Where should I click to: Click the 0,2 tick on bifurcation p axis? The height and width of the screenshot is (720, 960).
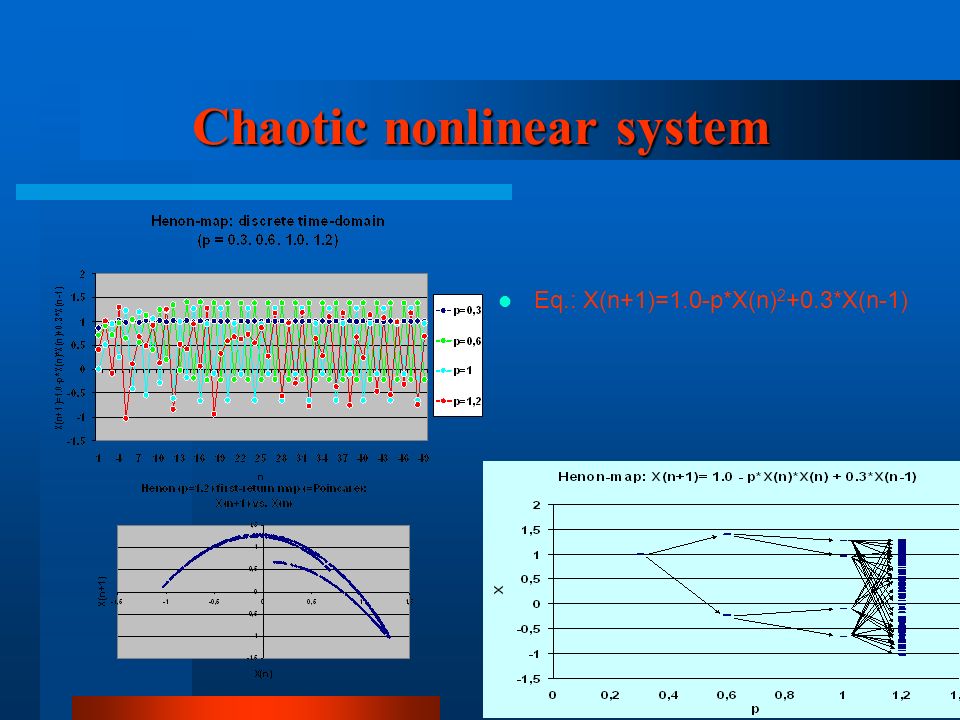[610, 695]
